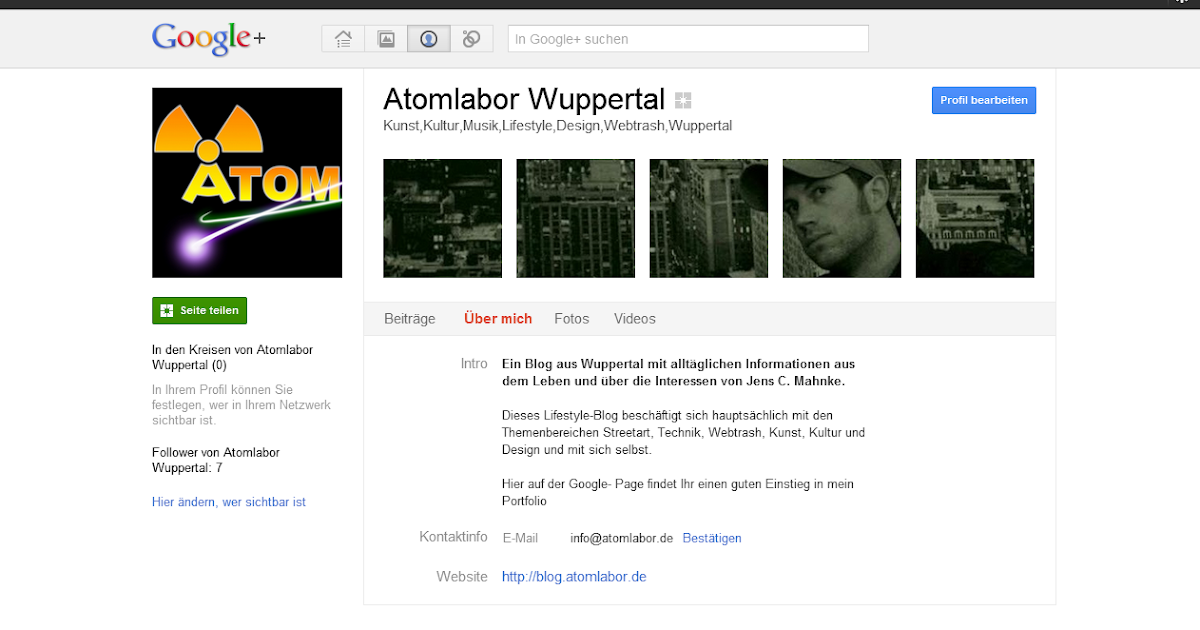Open the third scrapbook photo with skyscraper
This screenshot has height=630, width=1200.
tap(709, 218)
